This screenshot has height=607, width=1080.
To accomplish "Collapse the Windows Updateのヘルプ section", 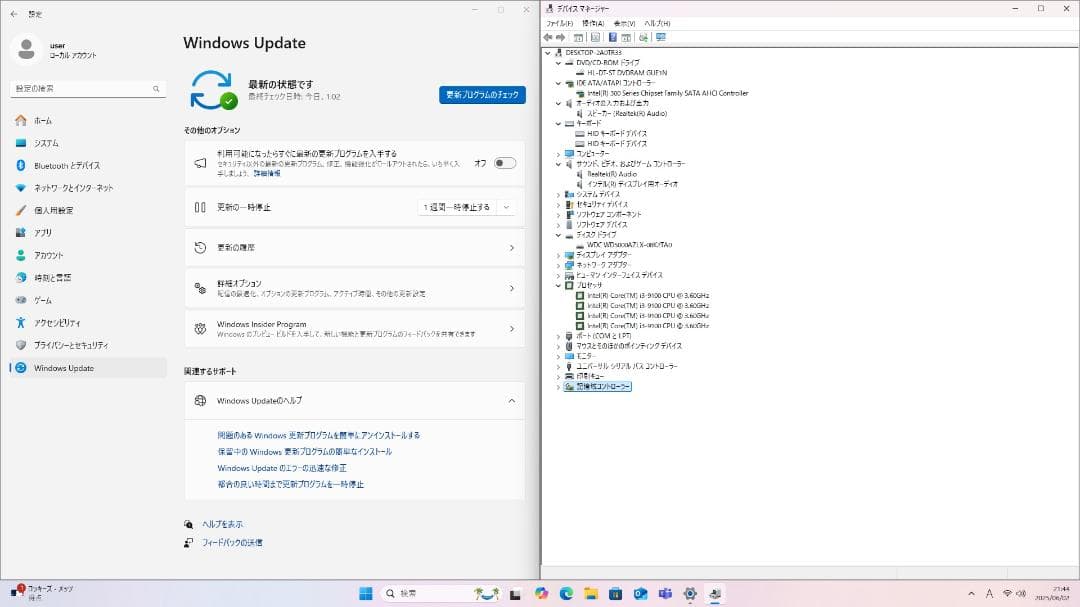I will [512, 400].
